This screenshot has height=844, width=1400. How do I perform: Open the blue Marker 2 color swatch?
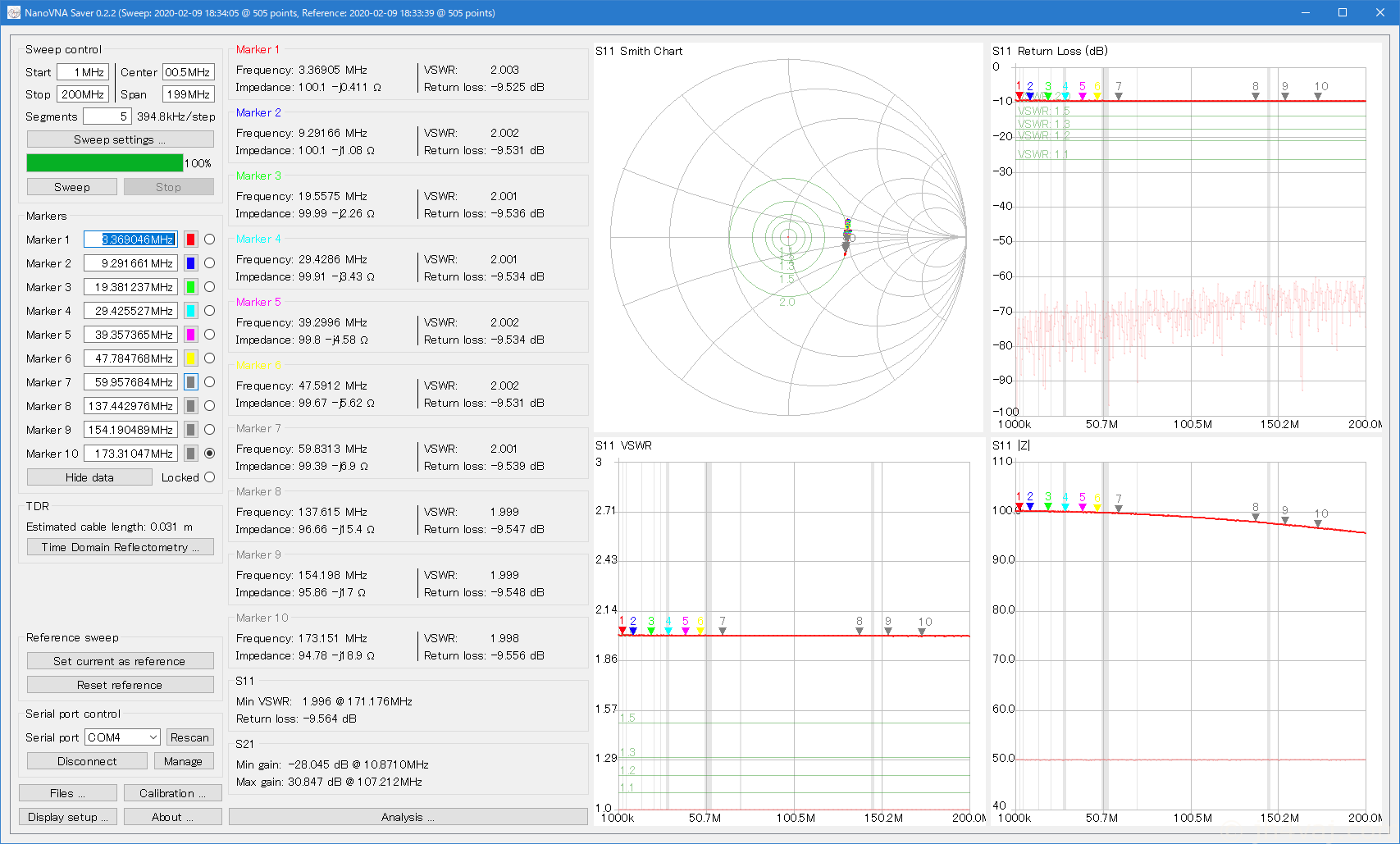[190, 263]
